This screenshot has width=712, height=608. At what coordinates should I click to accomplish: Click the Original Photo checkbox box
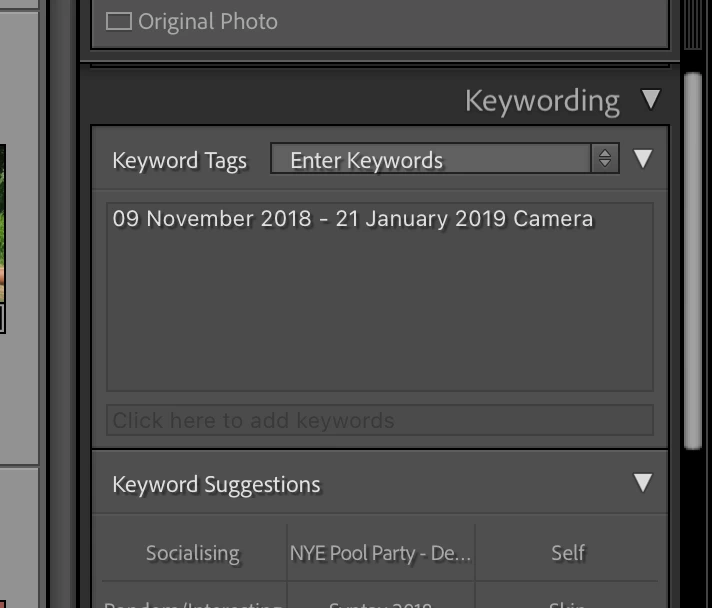coord(119,21)
